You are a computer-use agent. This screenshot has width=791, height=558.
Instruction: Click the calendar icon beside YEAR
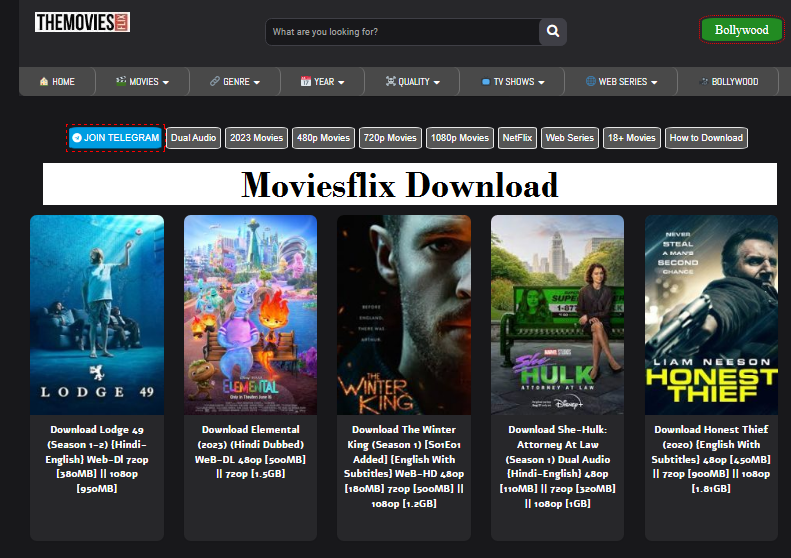click(x=306, y=81)
